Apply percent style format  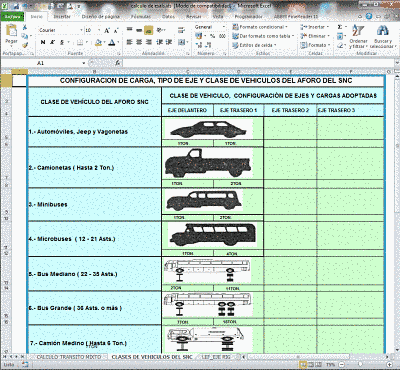tap(212, 36)
